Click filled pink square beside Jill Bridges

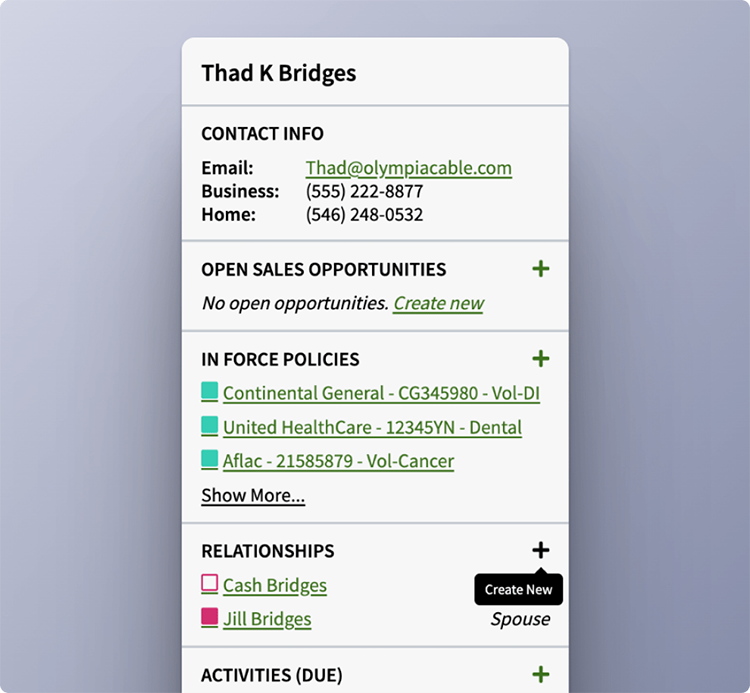tap(210, 618)
